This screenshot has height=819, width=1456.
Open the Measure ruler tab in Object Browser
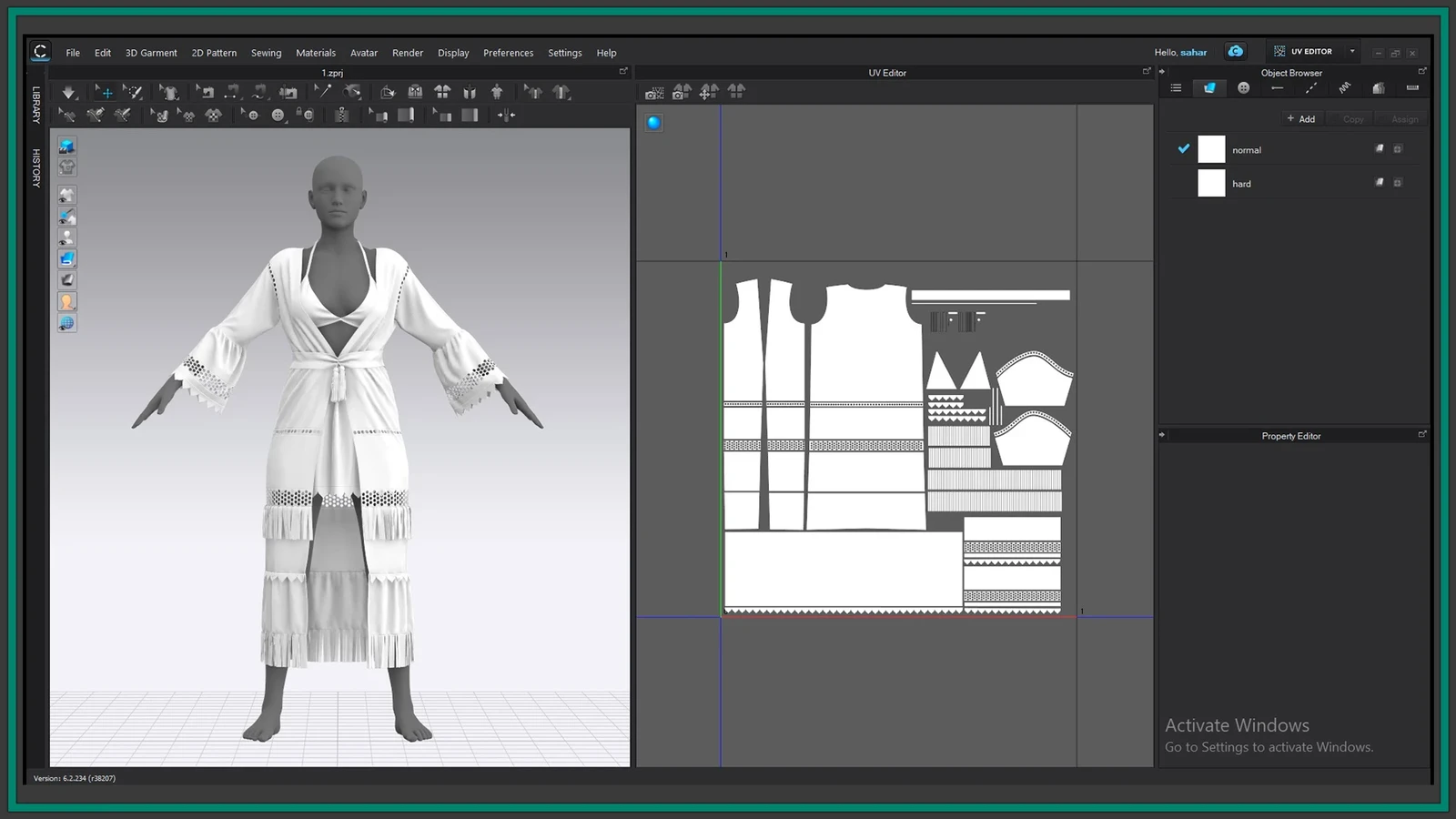coord(1412,88)
